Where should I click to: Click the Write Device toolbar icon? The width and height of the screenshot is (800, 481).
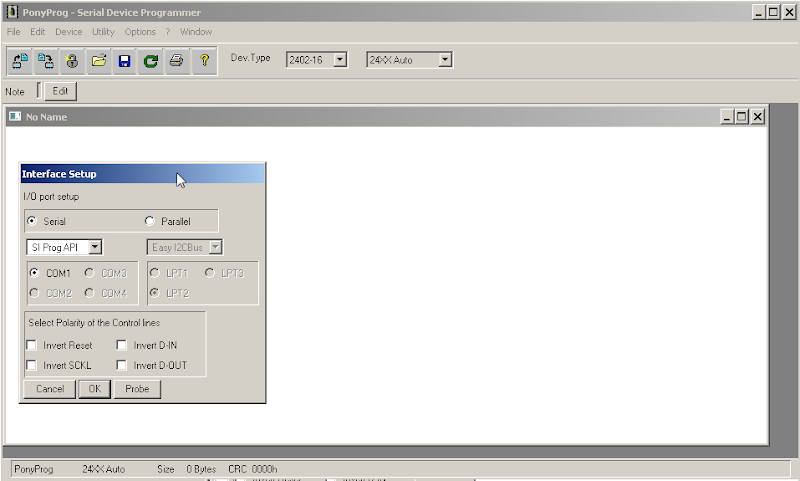(46, 61)
